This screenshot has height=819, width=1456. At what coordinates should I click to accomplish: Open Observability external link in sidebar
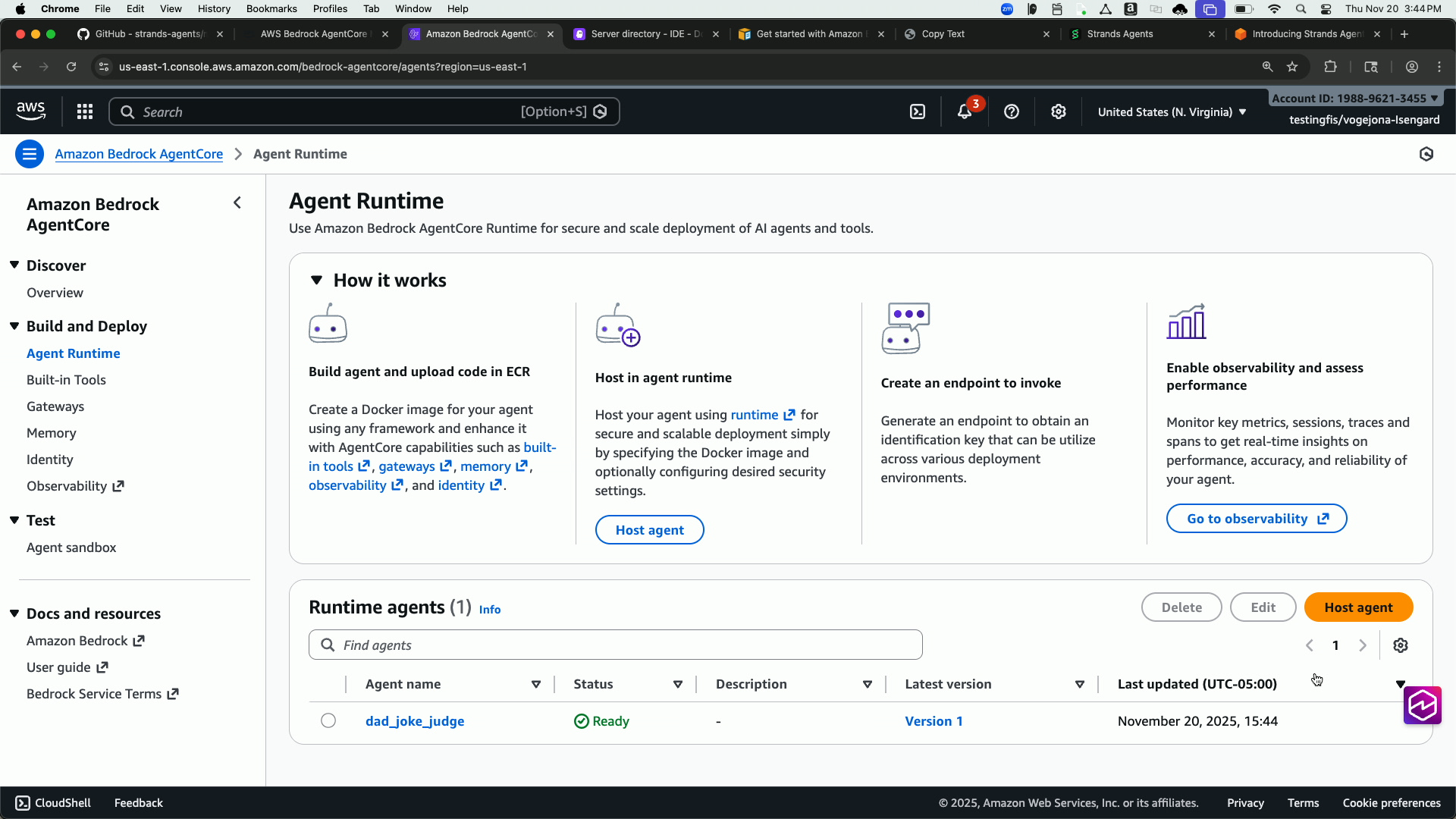[x=75, y=486]
